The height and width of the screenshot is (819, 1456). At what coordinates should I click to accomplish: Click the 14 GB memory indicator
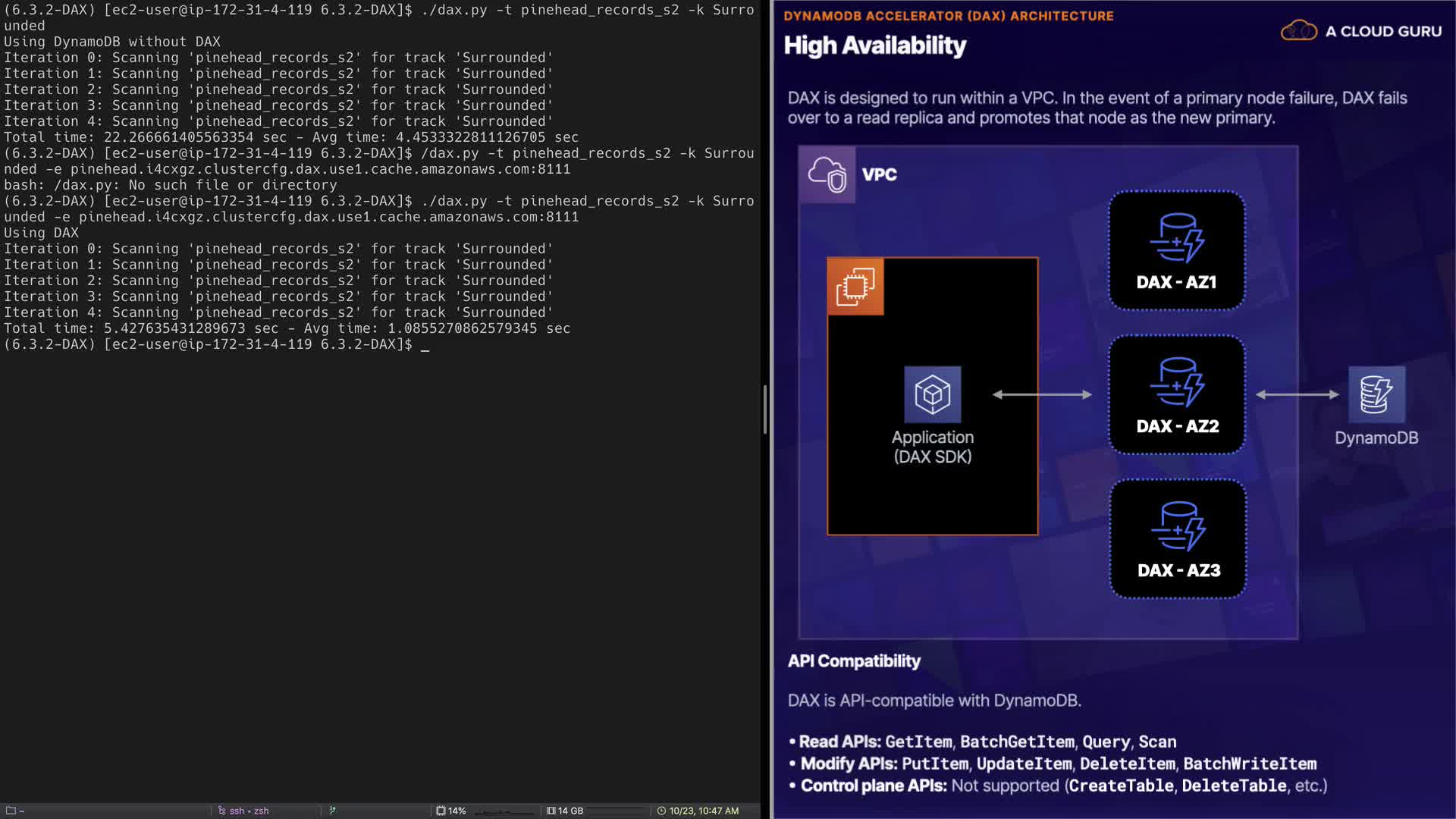coord(565,811)
